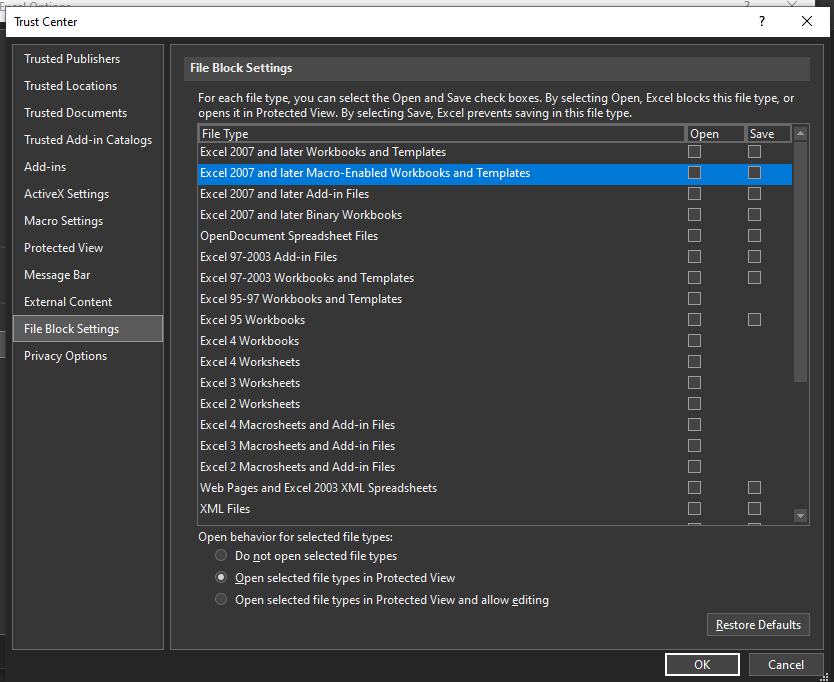834x682 pixels.
Task: Click the Save column header
Action: (x=769, y=134)
